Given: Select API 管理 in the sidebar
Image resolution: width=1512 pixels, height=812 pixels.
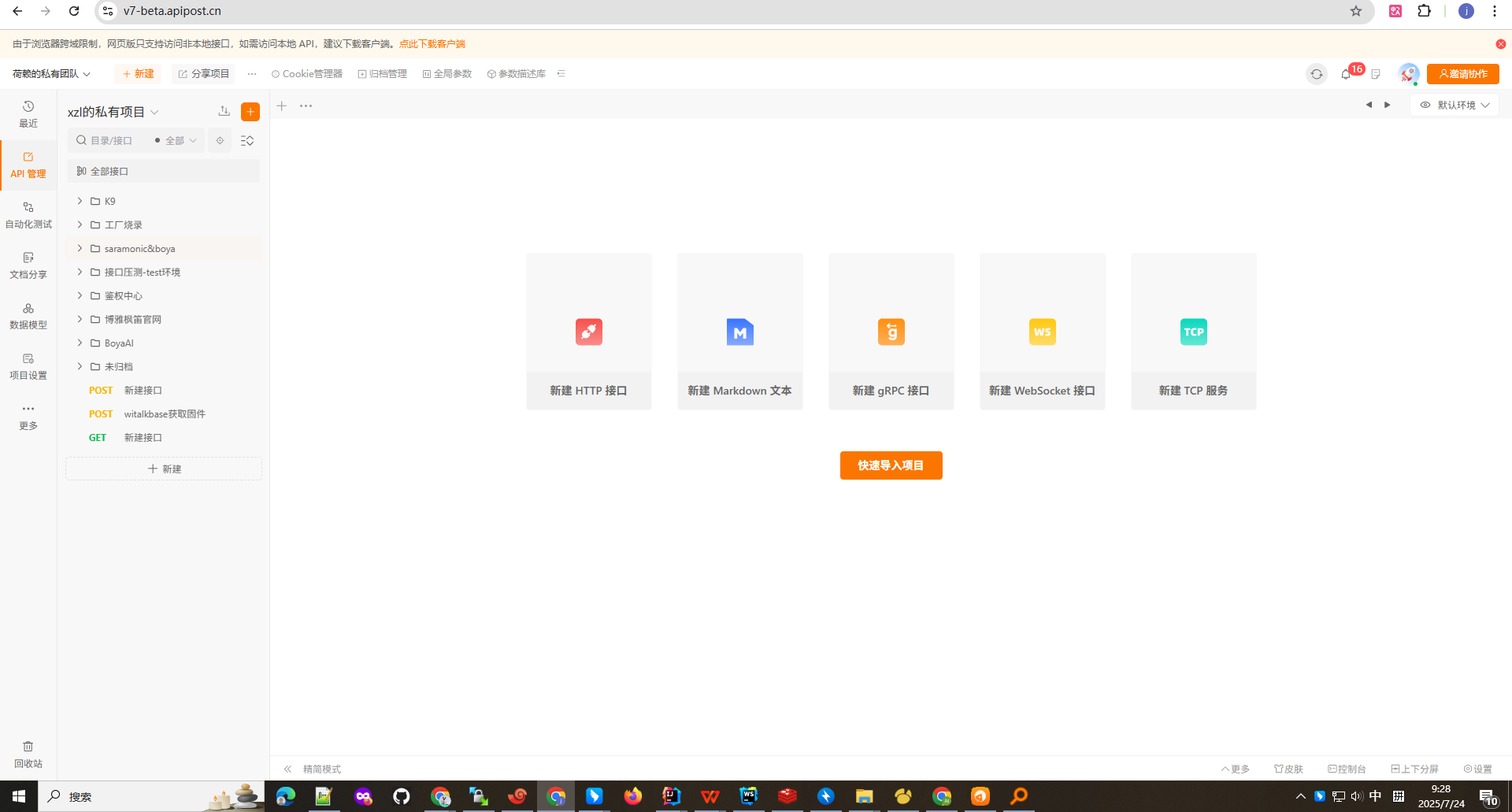Looking at the screenshot, I should coord(28,165).
